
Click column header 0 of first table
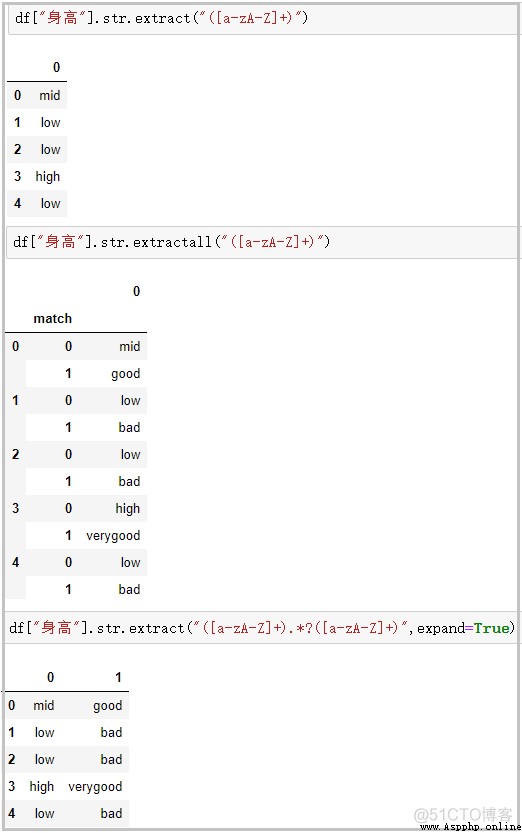pyautogui.click(x=57, y=67)
